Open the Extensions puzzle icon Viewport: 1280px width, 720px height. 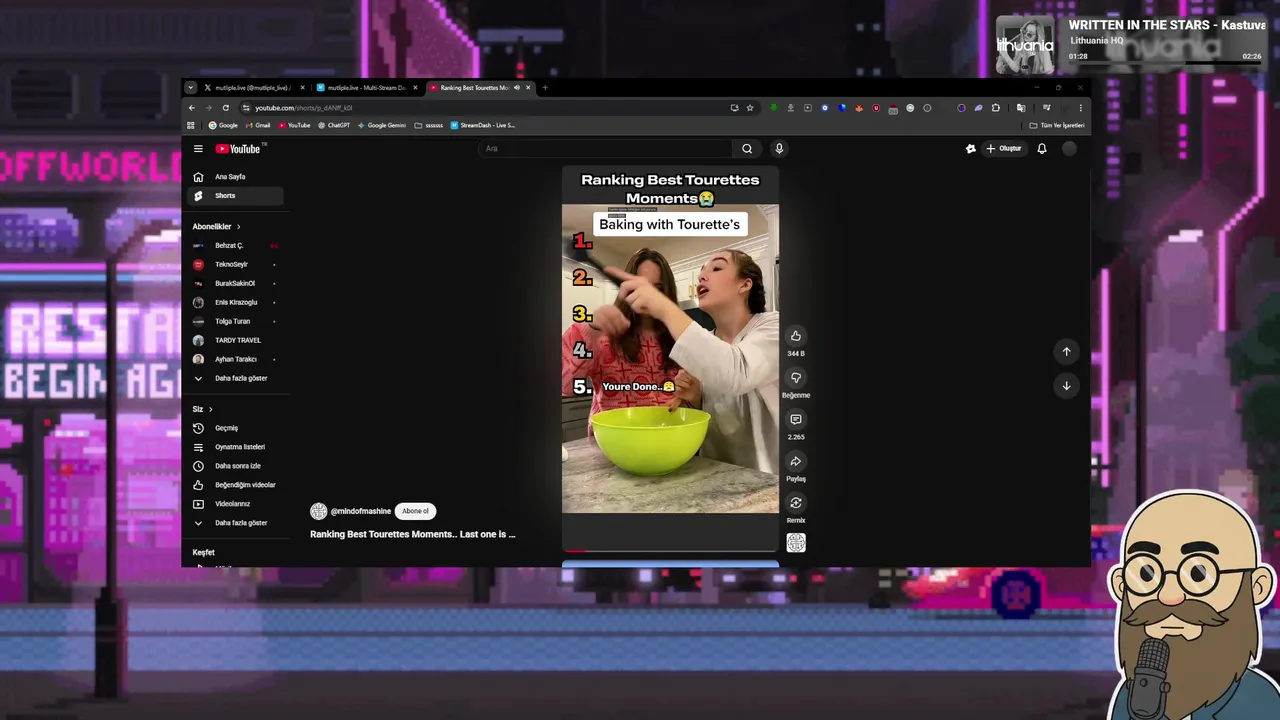(996, 108)
